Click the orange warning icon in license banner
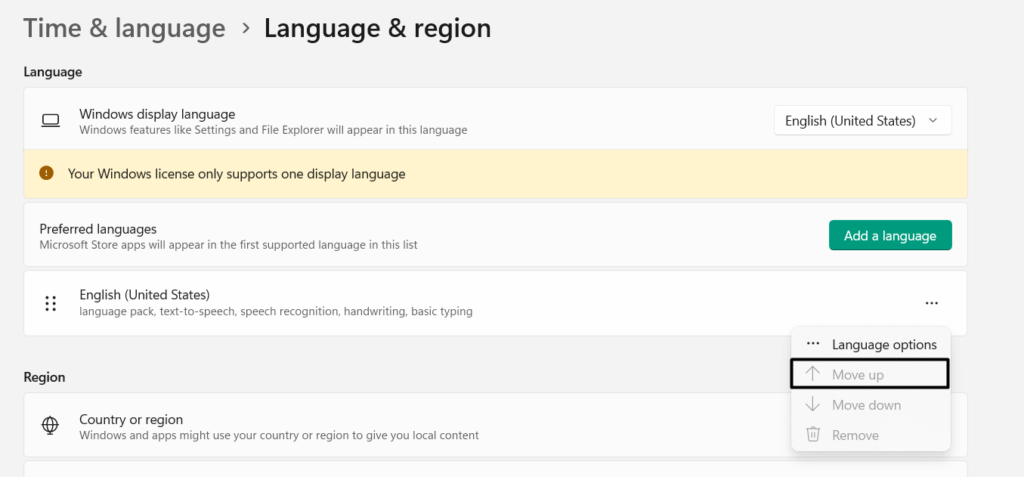The height and width of the screenshot is (477, 1024). coord(46,173)
